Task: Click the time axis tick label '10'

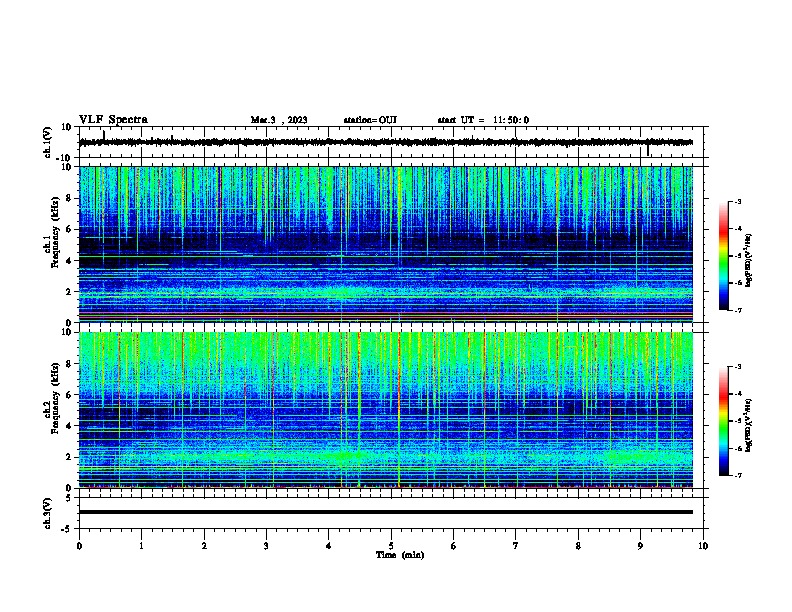Action: click(703, 546)
